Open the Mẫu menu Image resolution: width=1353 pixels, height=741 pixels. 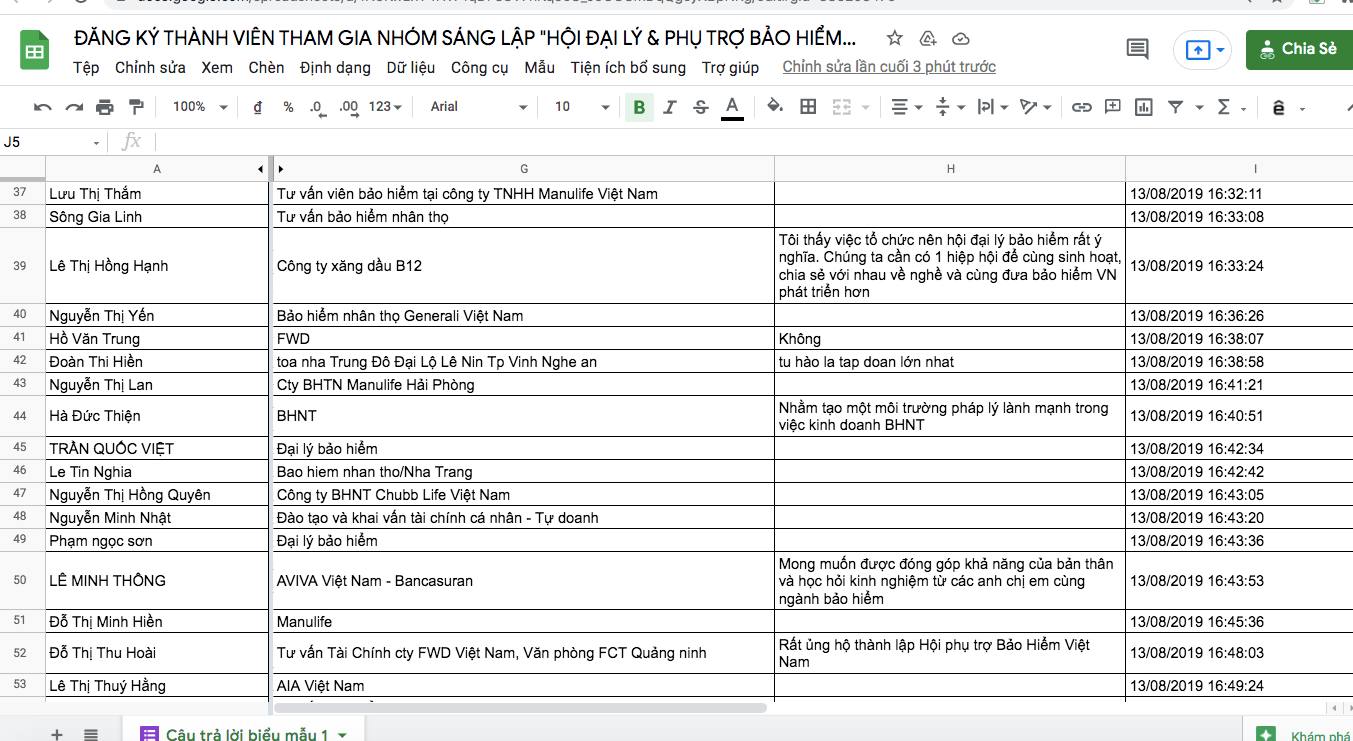point(539,68)
